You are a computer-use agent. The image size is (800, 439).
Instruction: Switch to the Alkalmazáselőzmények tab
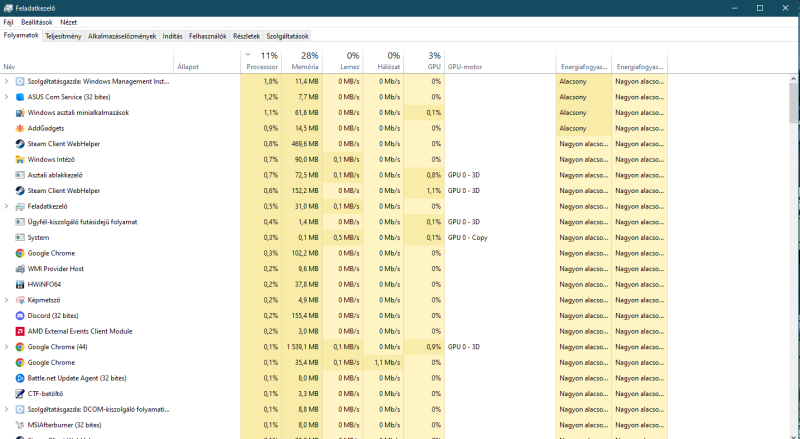(122, 36)
